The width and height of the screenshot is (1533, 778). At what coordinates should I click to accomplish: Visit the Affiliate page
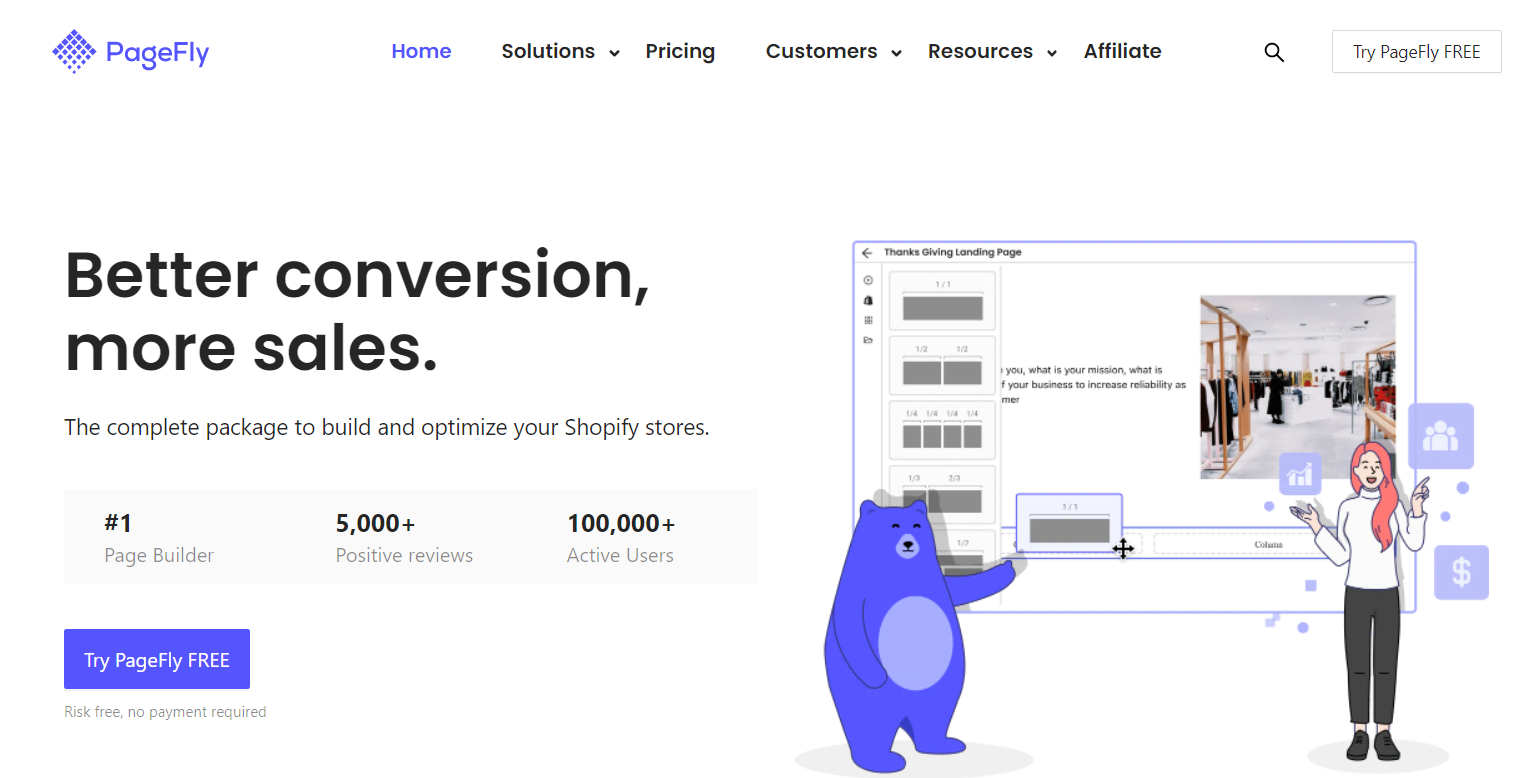pos(1122,51)
